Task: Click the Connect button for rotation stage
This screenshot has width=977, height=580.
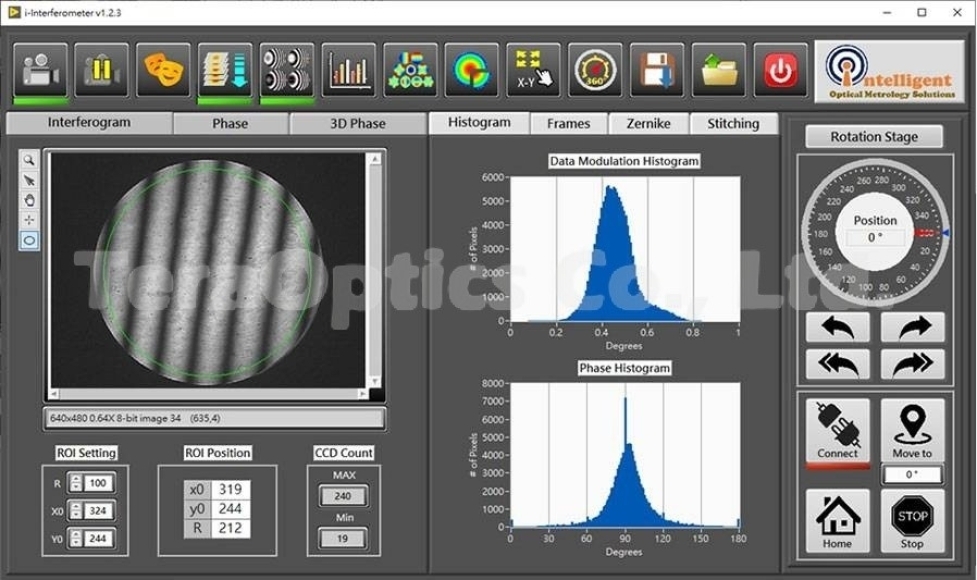Action: point(837,432)
